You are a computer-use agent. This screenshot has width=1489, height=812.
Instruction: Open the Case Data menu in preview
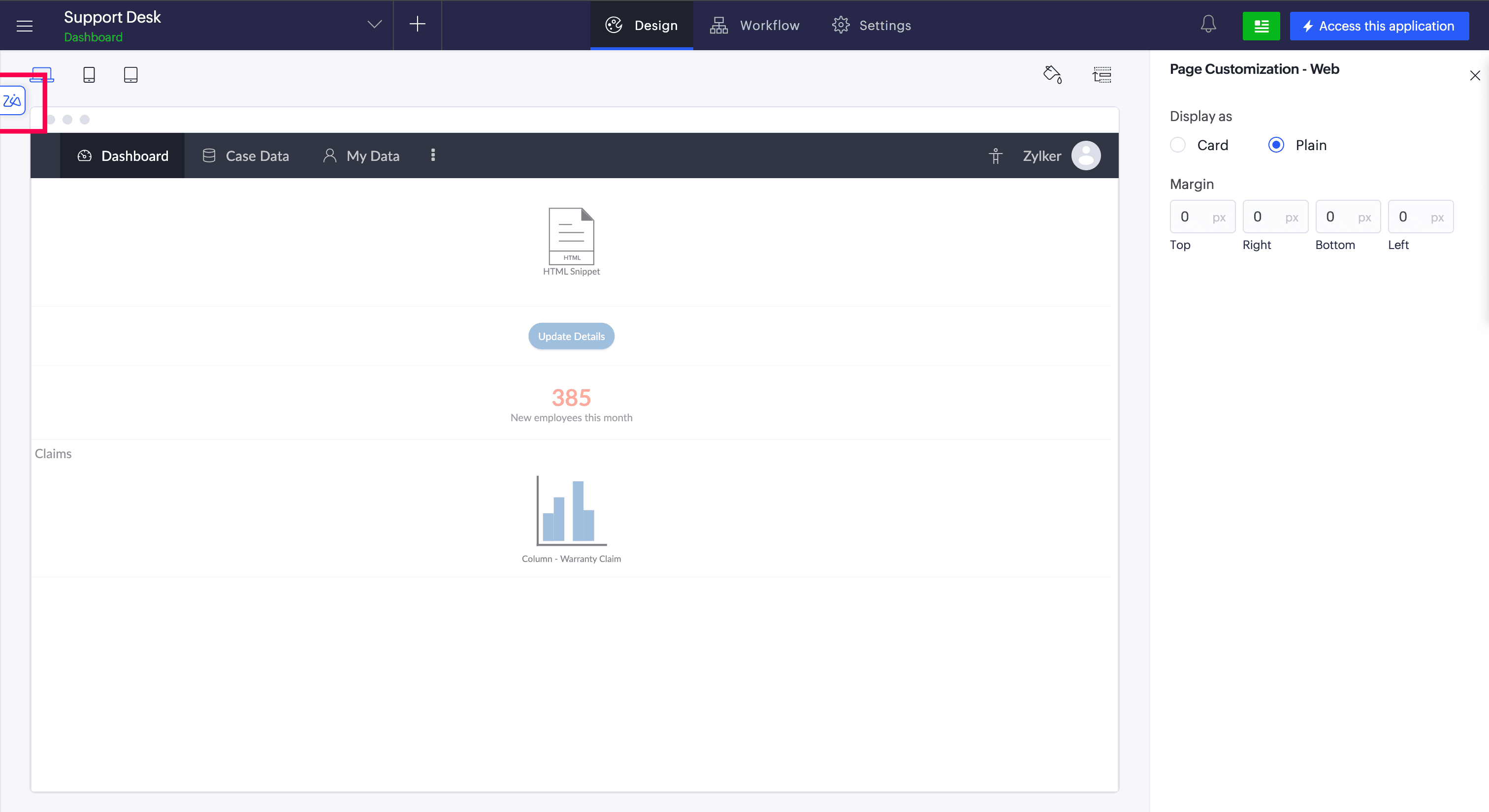[x=246, y=156]
